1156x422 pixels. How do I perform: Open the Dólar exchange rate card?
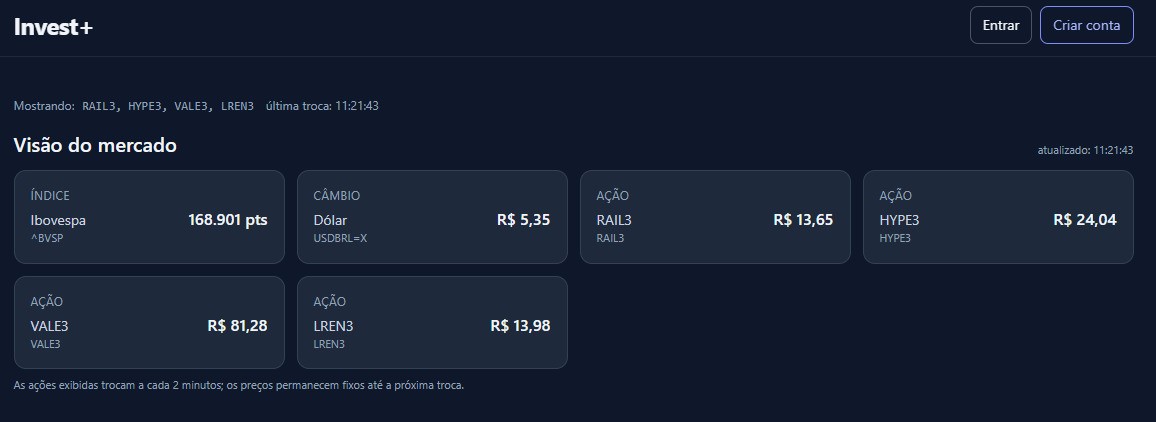click(x=432, y=217)
